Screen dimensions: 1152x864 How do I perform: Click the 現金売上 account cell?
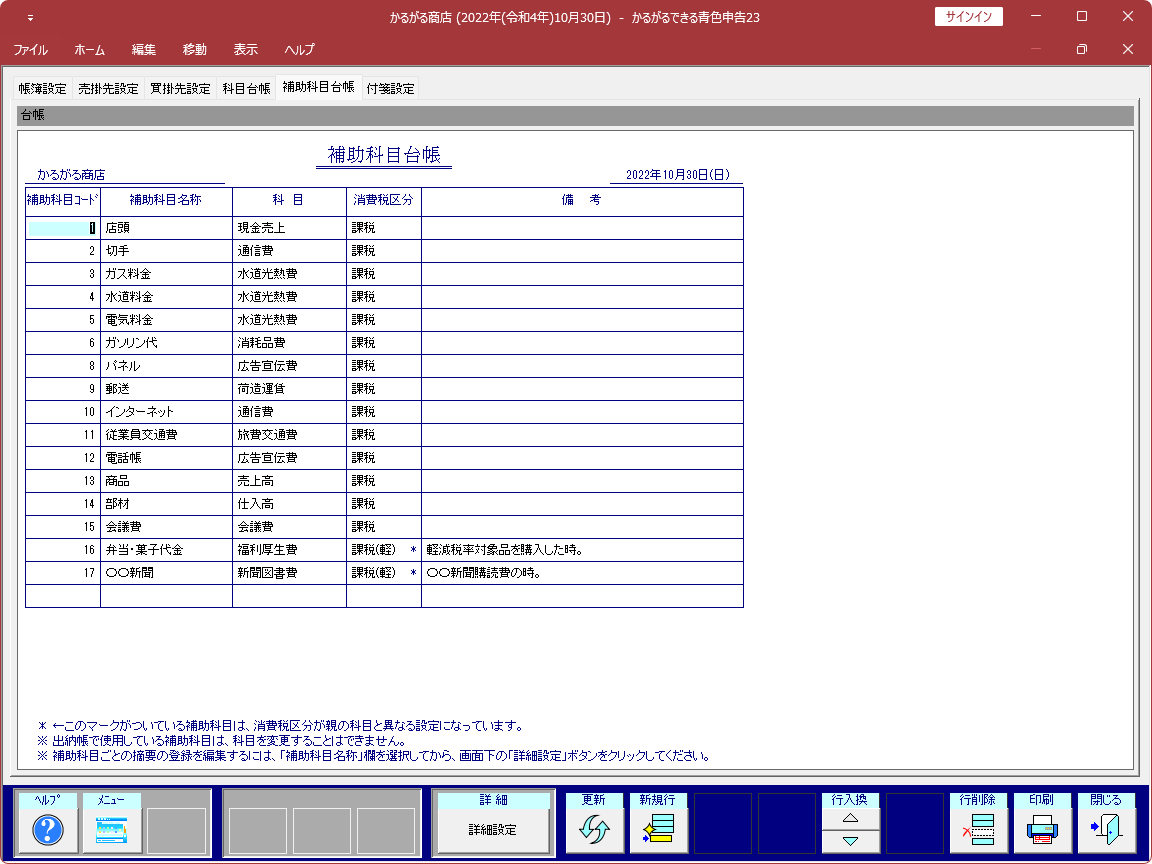tap(289, 228)
